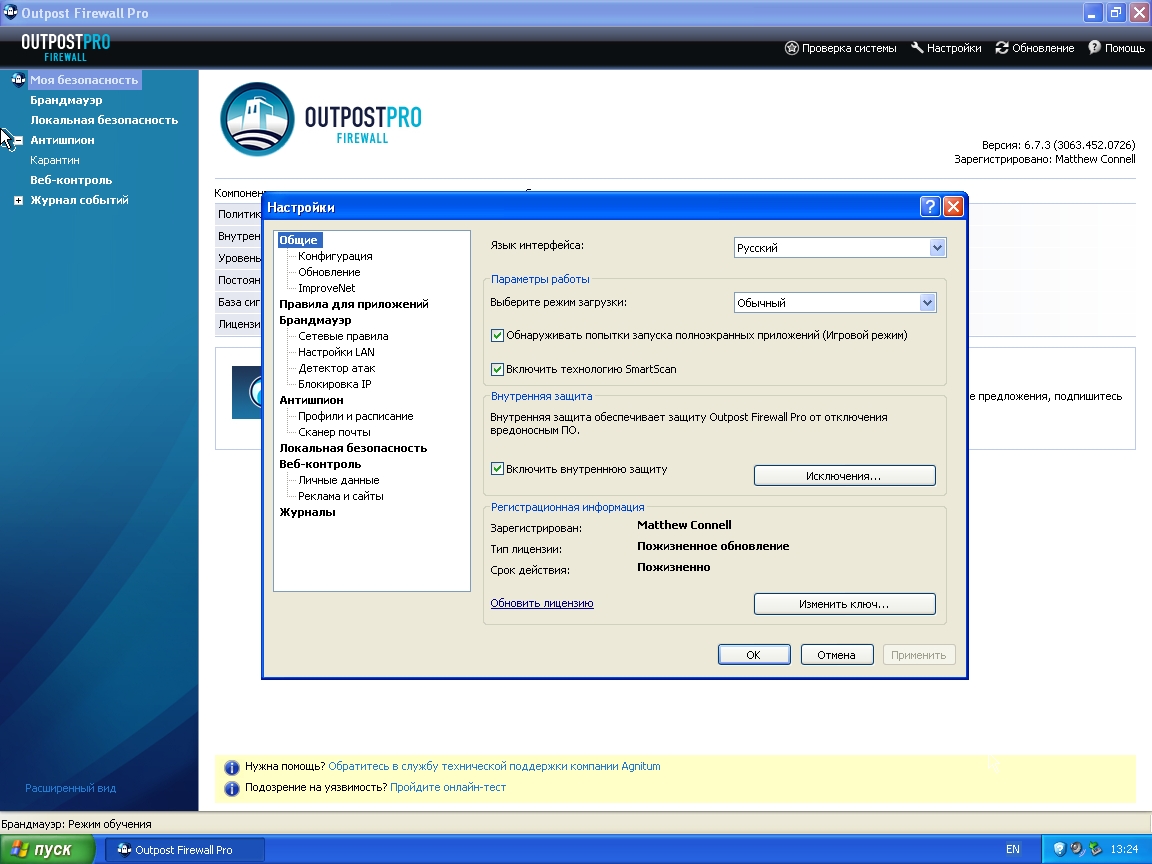Open the пуск start button

[x=48, y=849]
